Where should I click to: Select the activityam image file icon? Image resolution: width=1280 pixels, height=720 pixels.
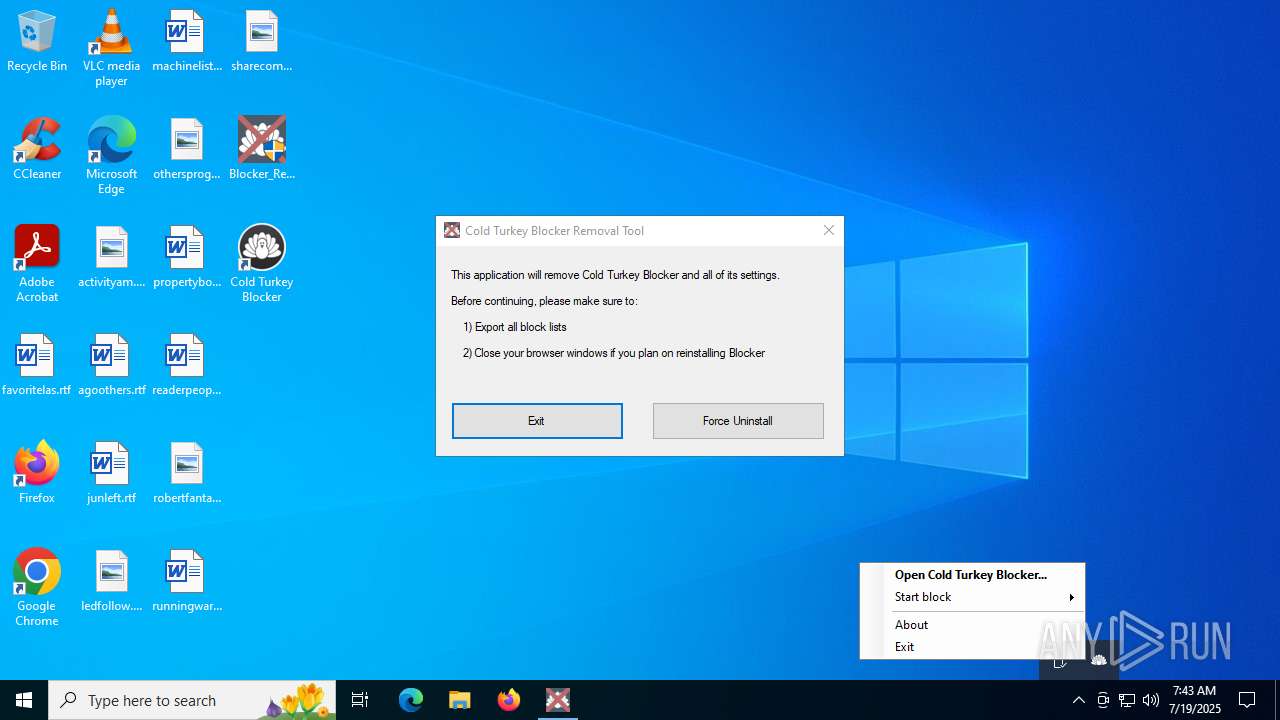111,258
